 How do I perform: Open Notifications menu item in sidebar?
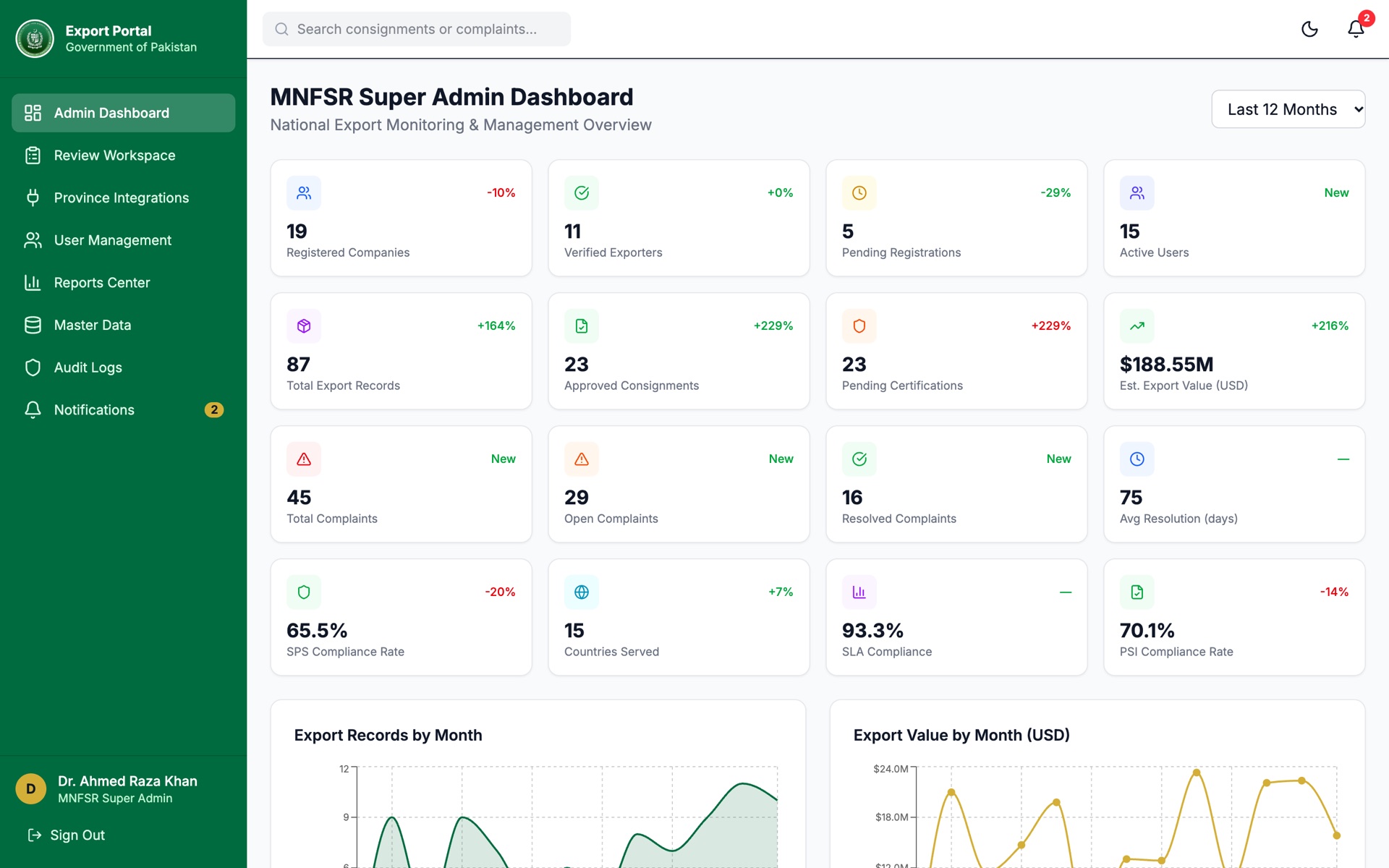[124, 409]
